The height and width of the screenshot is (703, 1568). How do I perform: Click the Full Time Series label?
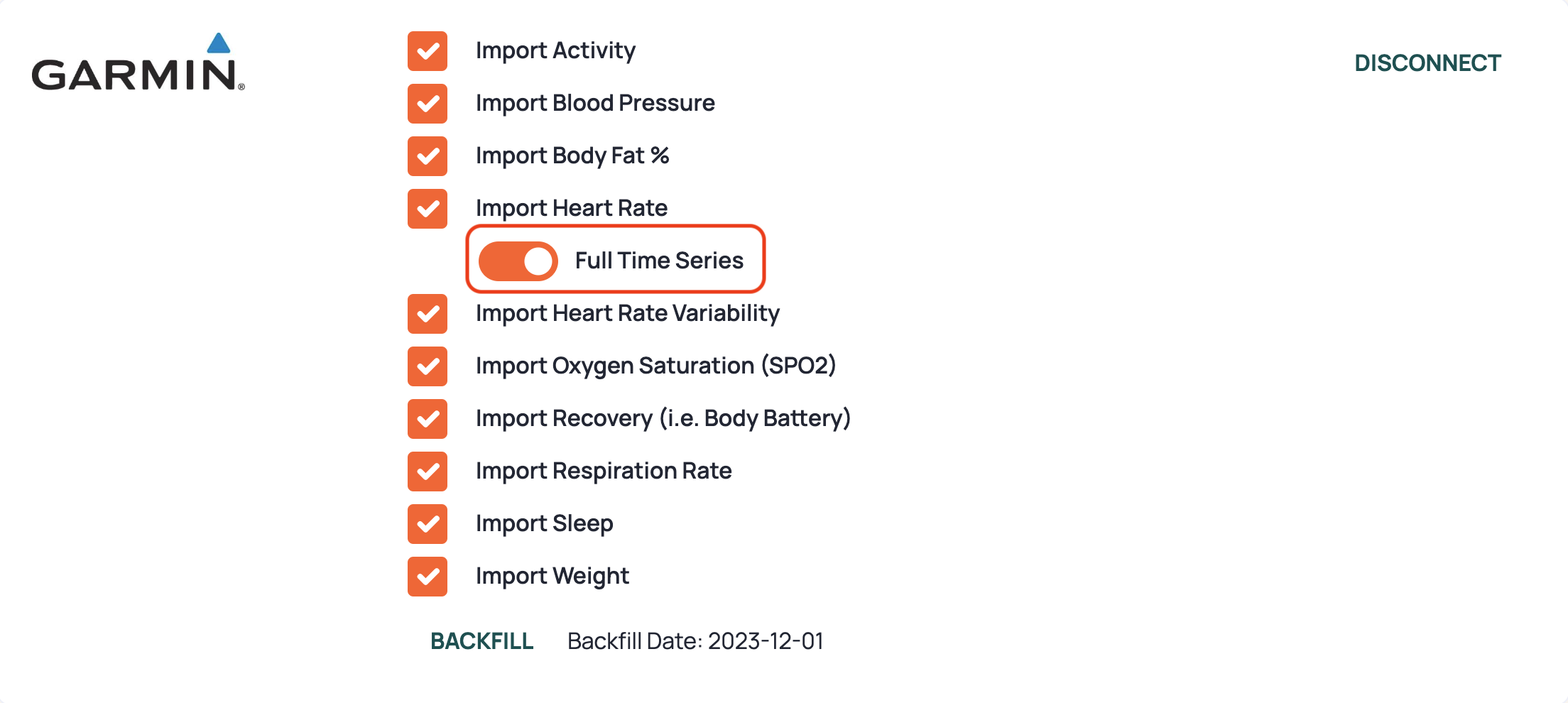659,261
